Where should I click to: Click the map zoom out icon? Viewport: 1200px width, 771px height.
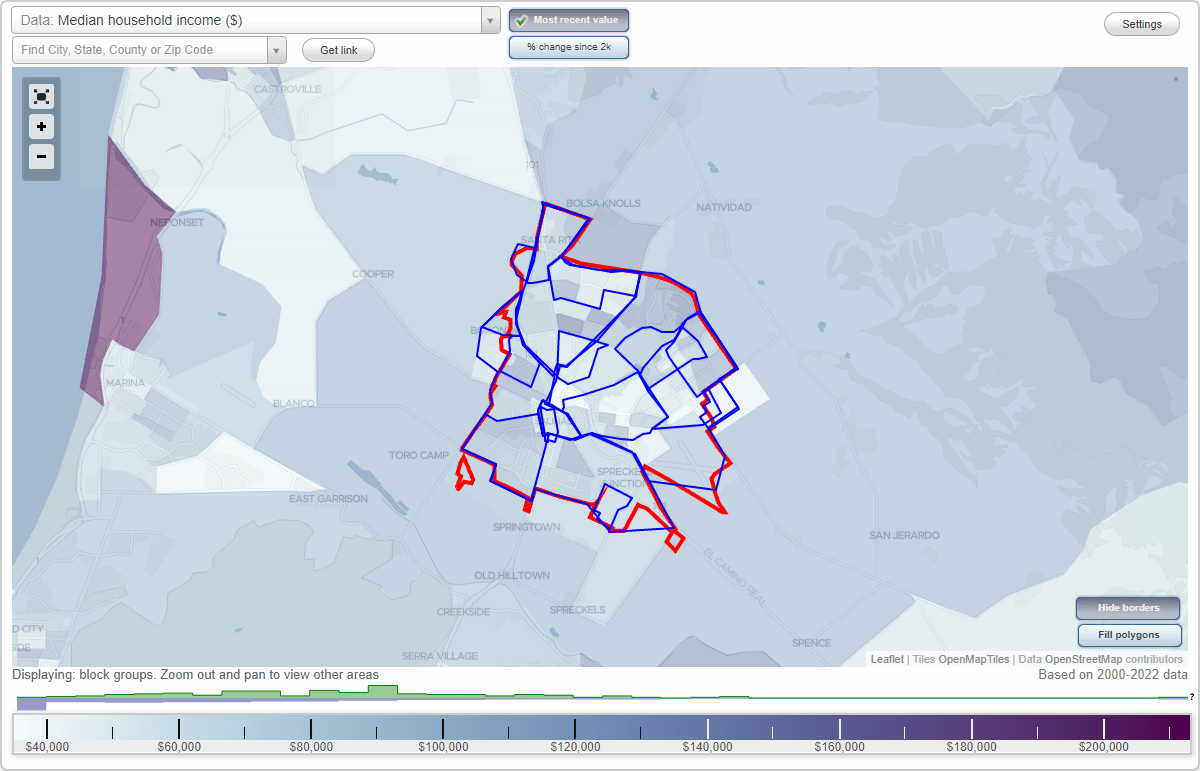click(x=41, y=157)
